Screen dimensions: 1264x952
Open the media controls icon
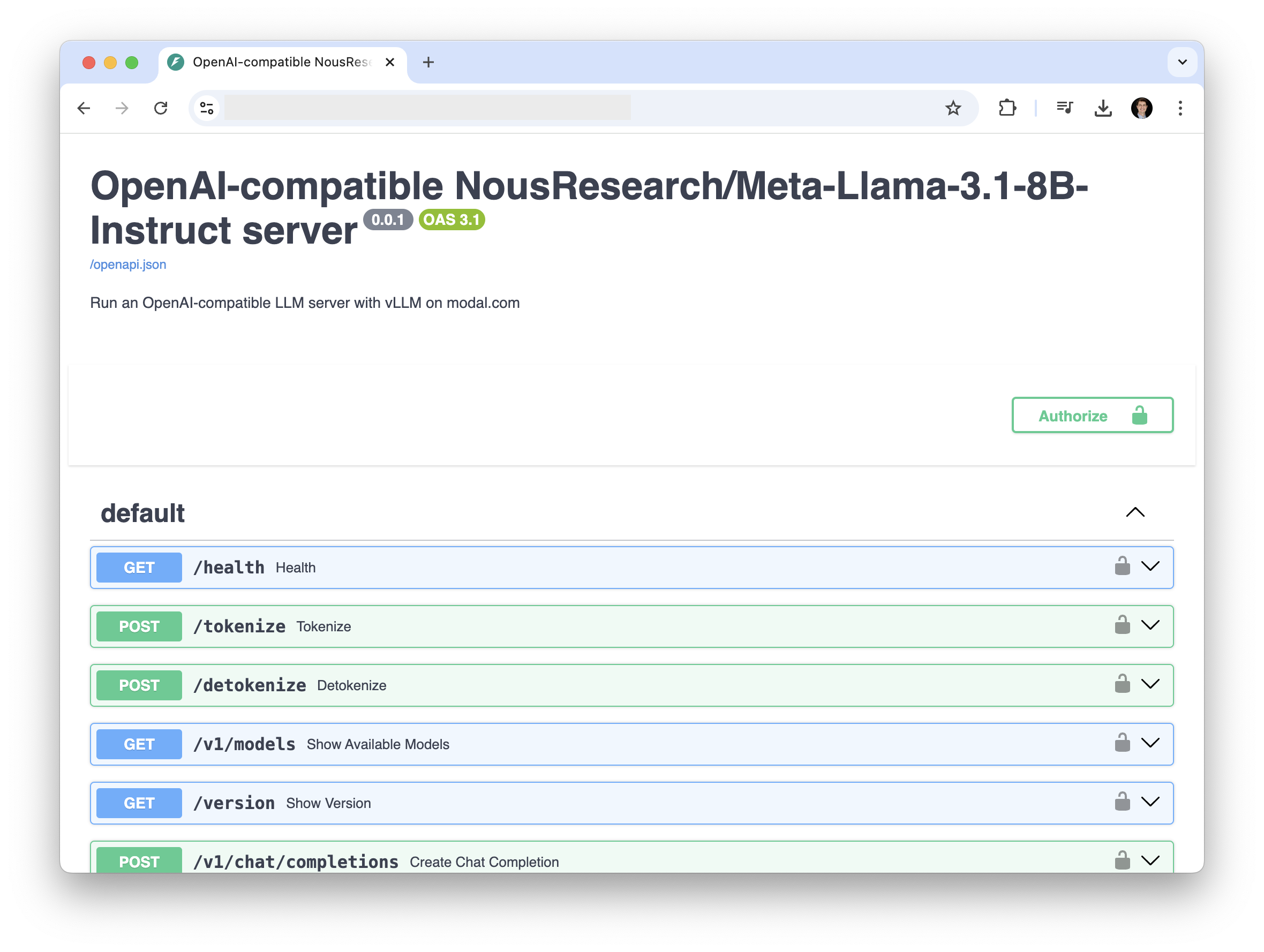pyautogui.click(x=1064, y=108)
